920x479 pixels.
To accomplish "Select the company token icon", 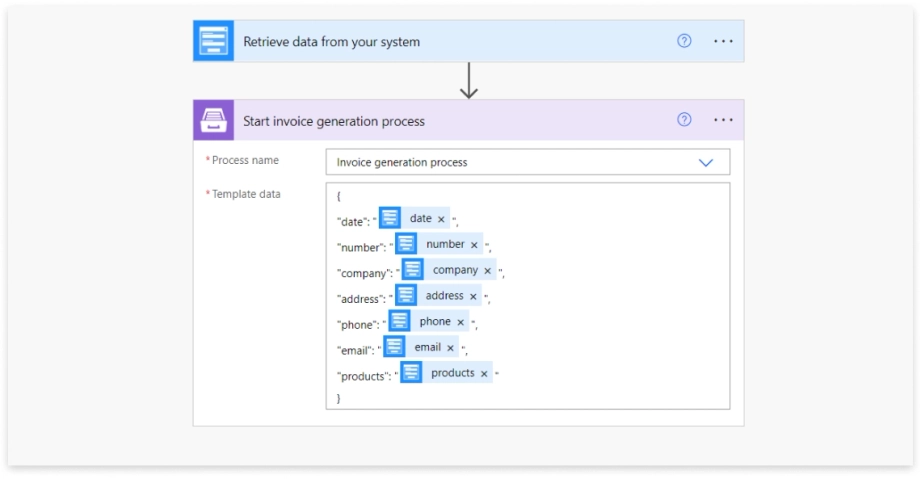I will click(412, 269).
